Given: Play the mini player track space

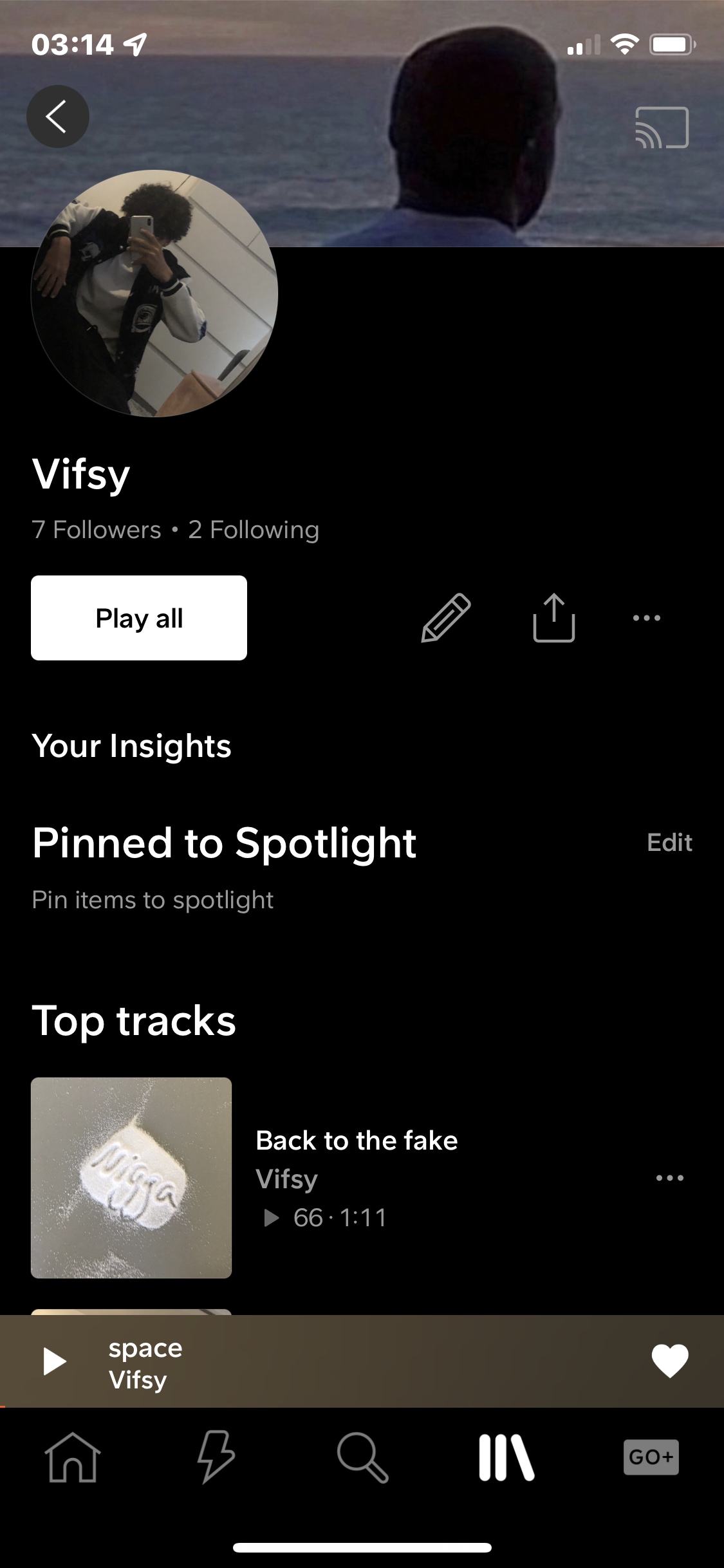Looking at the screenshot, I should 55,1361.
